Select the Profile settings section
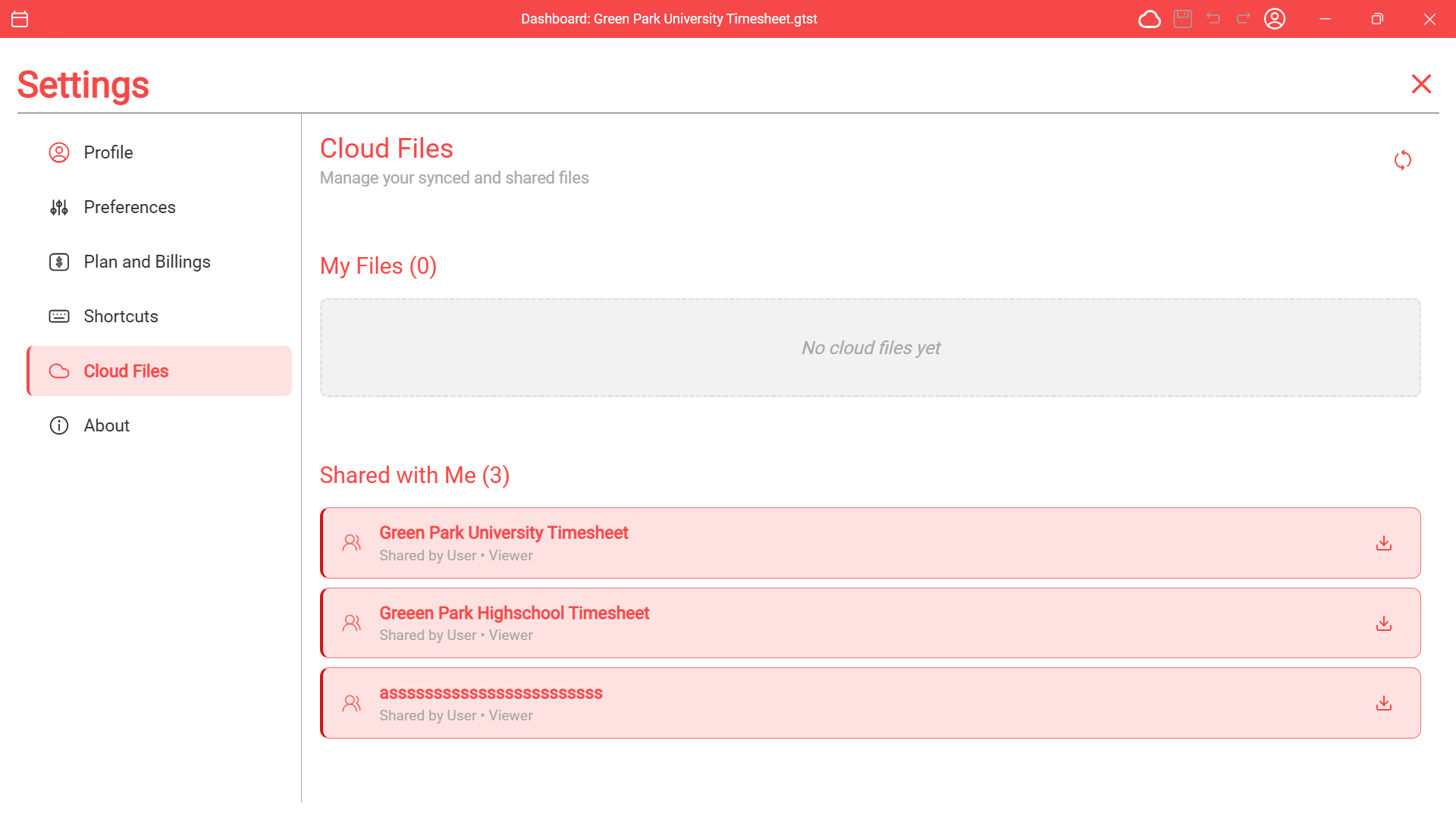 point(108,152)
